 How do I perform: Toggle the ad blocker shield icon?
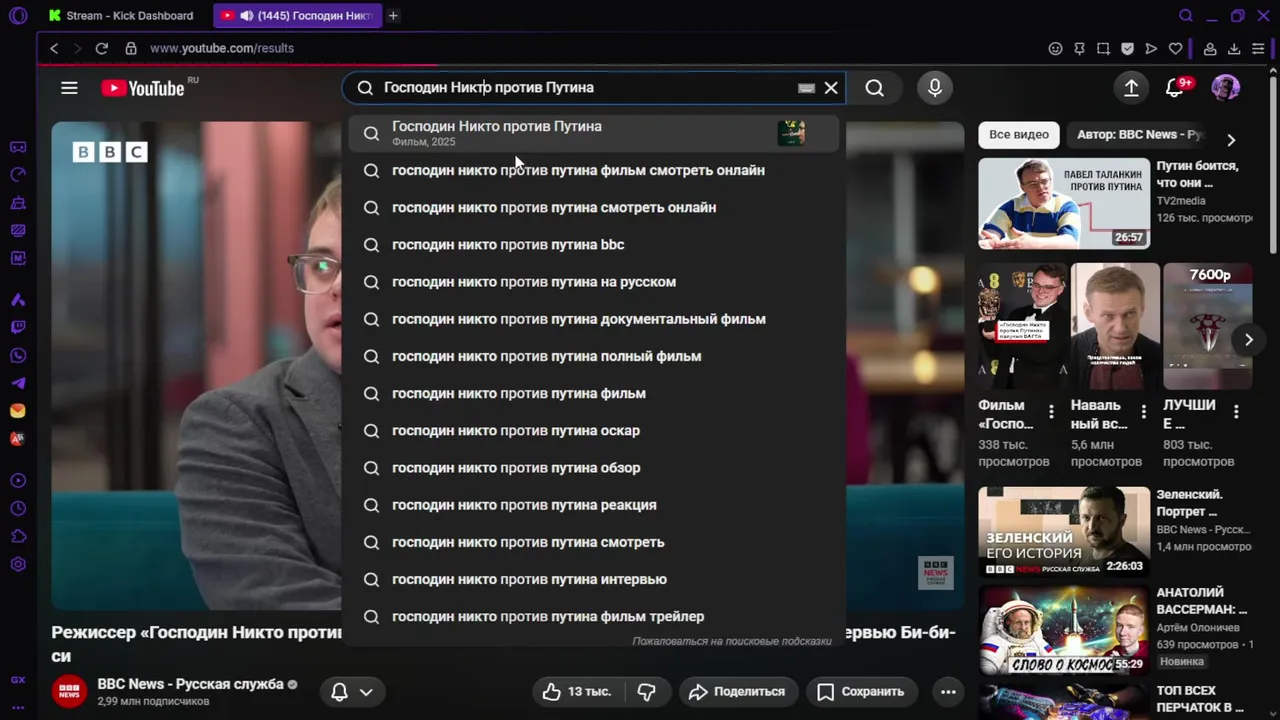click(x=1127, y=48)
